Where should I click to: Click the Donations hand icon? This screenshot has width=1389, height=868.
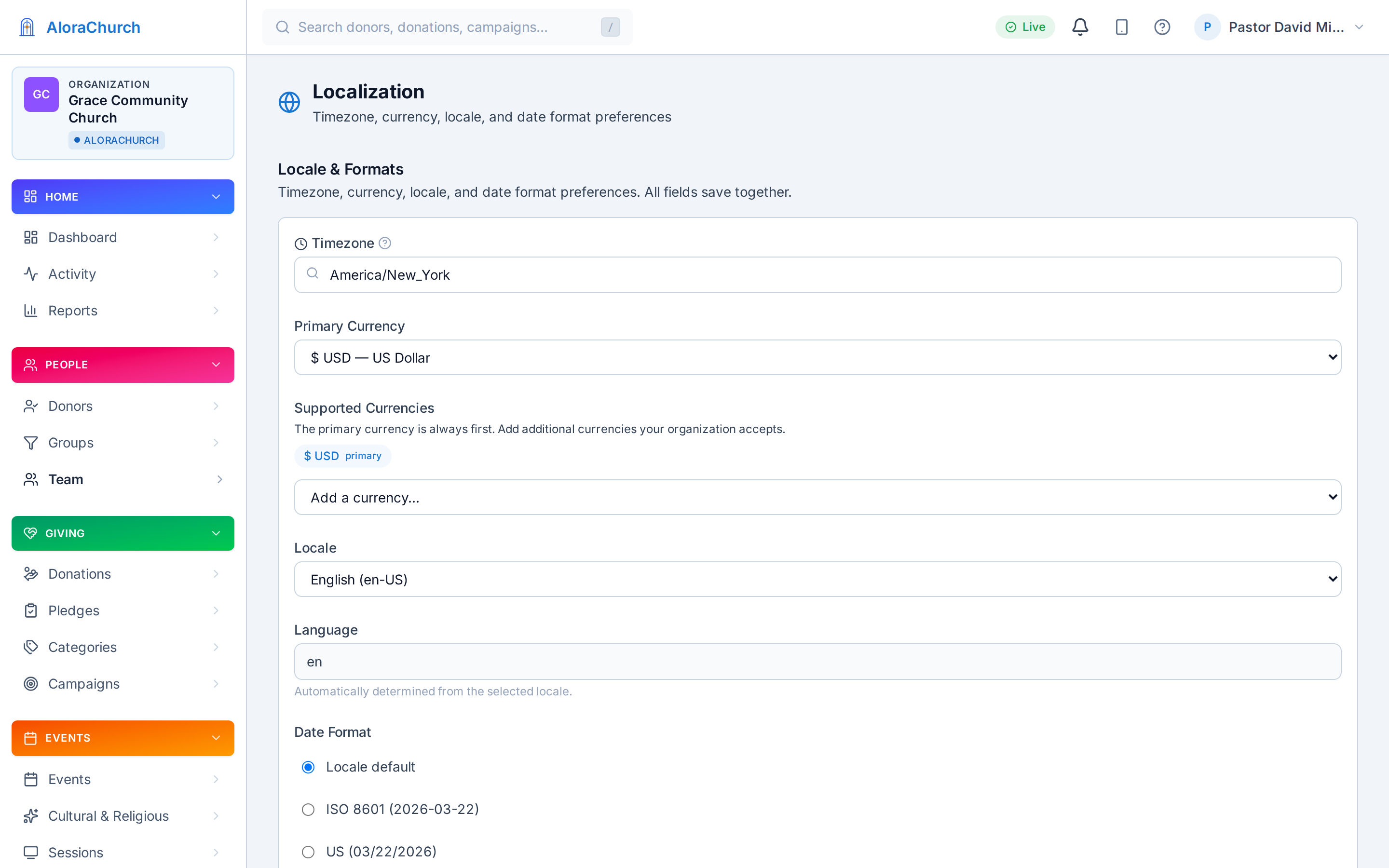click(31, 573)
